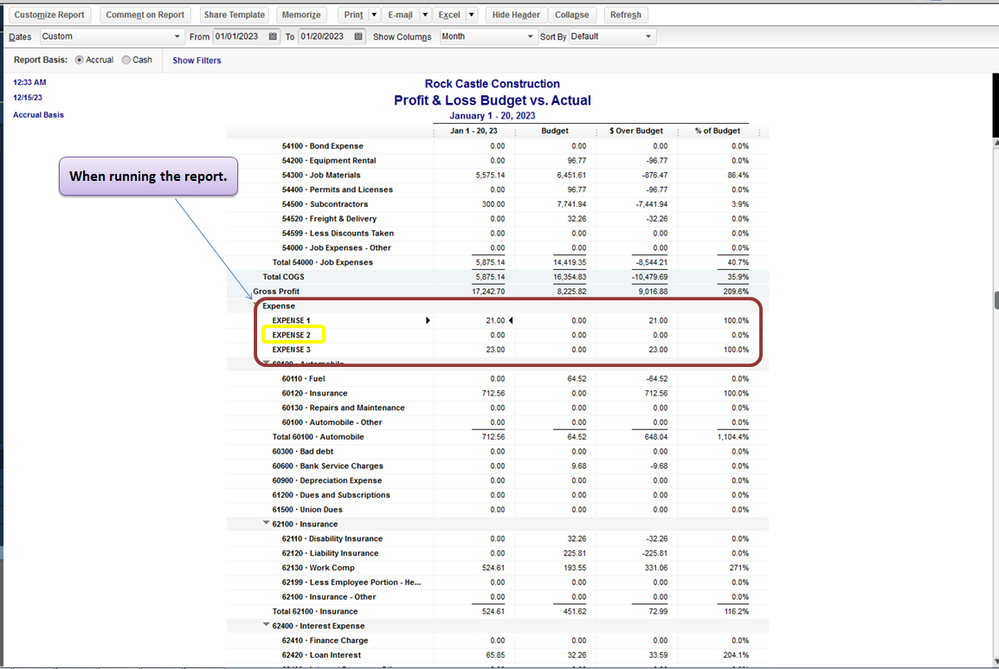Open the From date calendar picker

tap(273, 37)
